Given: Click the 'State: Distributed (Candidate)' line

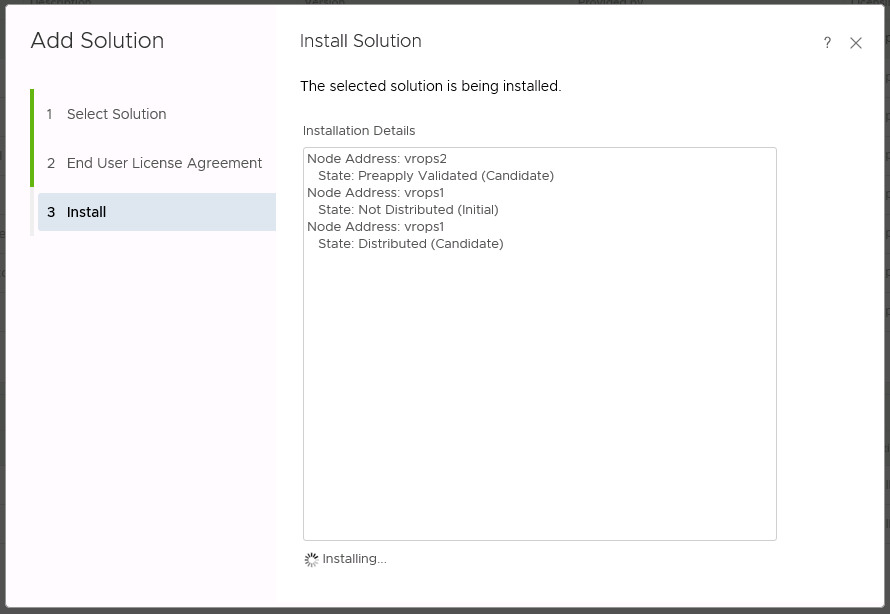Looking at the screenshot, I should point(410,244).
